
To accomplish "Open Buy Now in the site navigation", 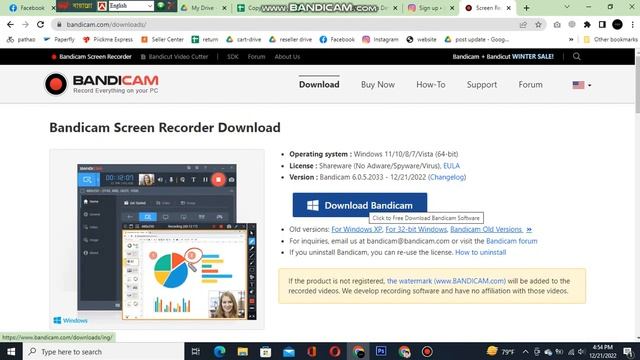I will point(378,84).
